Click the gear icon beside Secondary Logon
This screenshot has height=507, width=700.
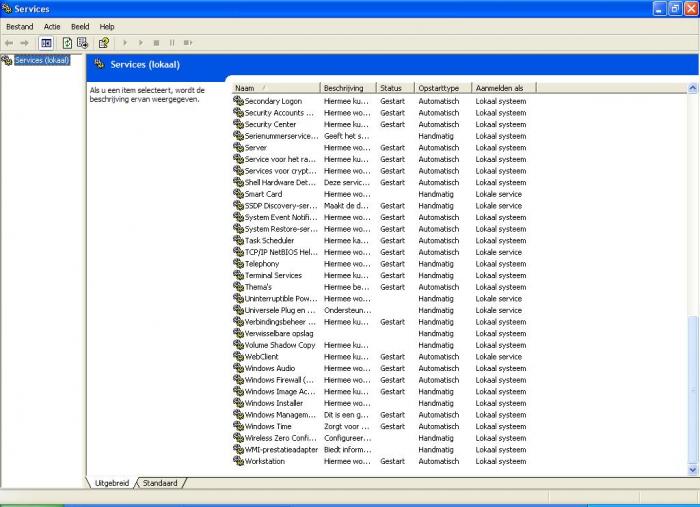coord(238,101)
